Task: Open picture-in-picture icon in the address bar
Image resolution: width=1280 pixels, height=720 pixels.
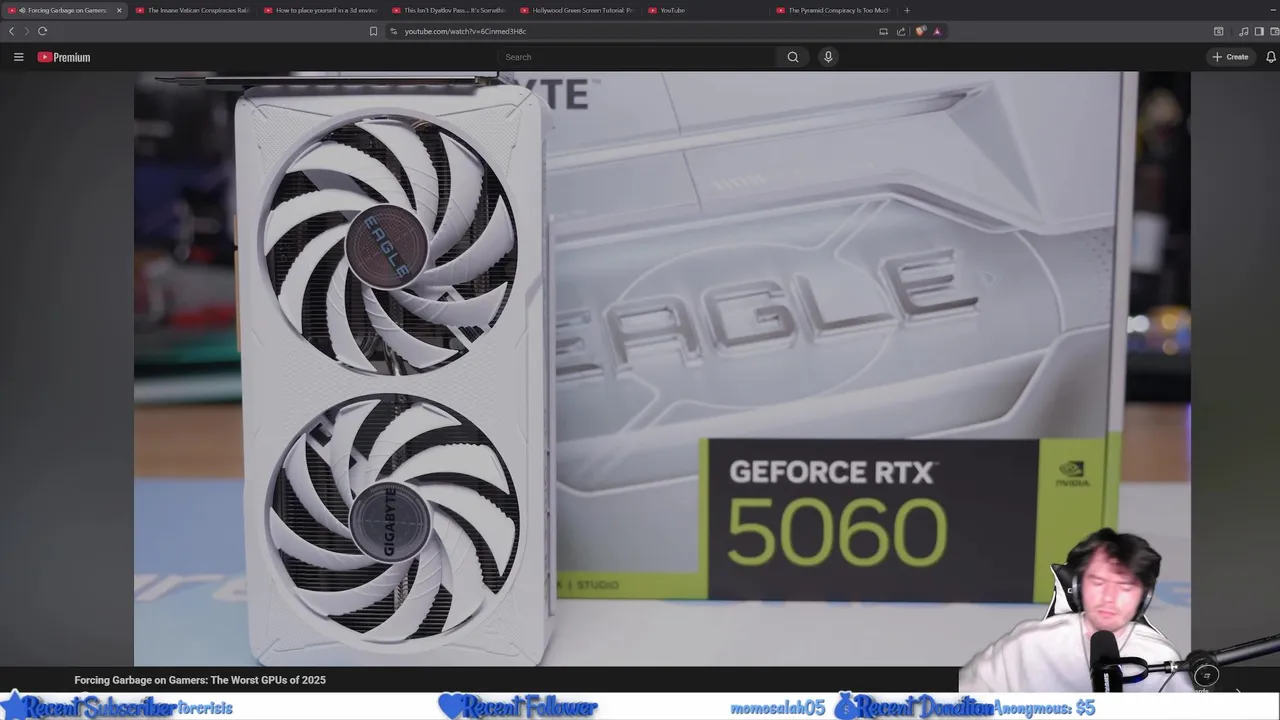Action: 883,31
